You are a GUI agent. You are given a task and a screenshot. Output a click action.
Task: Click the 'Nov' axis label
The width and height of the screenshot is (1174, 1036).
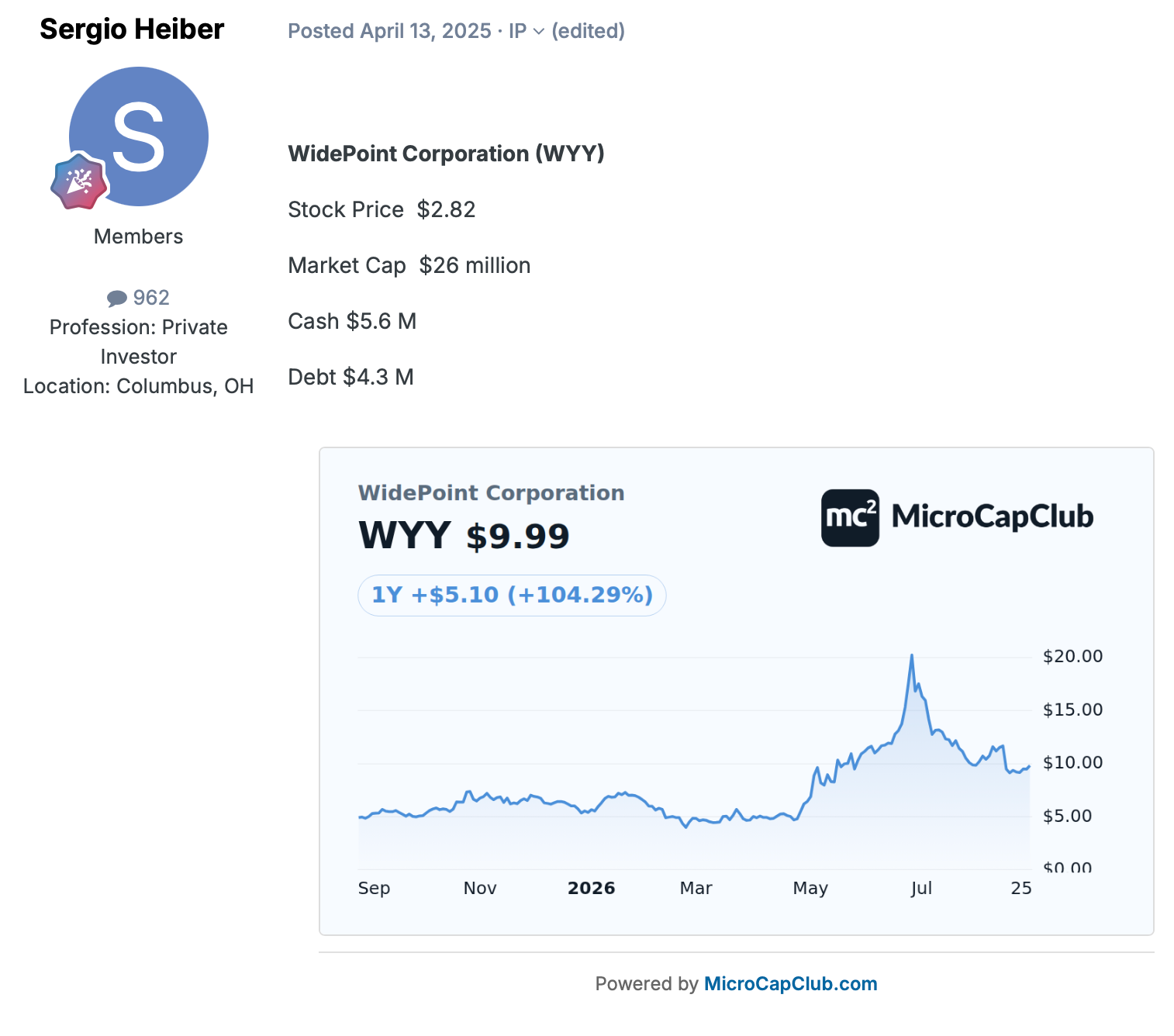click(x=480, y=889)
